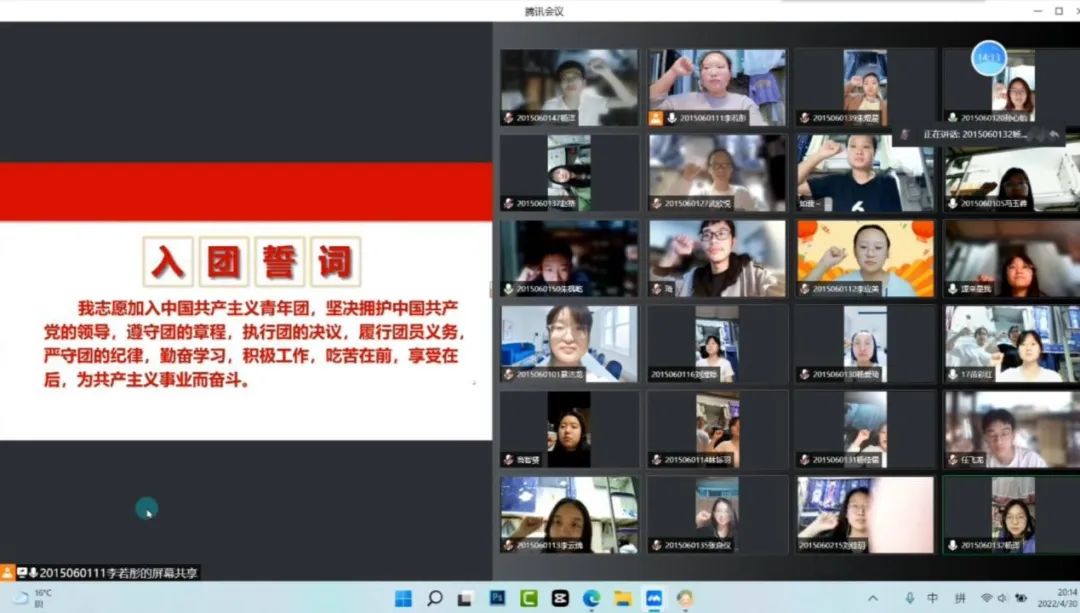The height and width of the screenshot is (613, 1080).
Task: Open File Explorer folder icon
Action: 623,598
